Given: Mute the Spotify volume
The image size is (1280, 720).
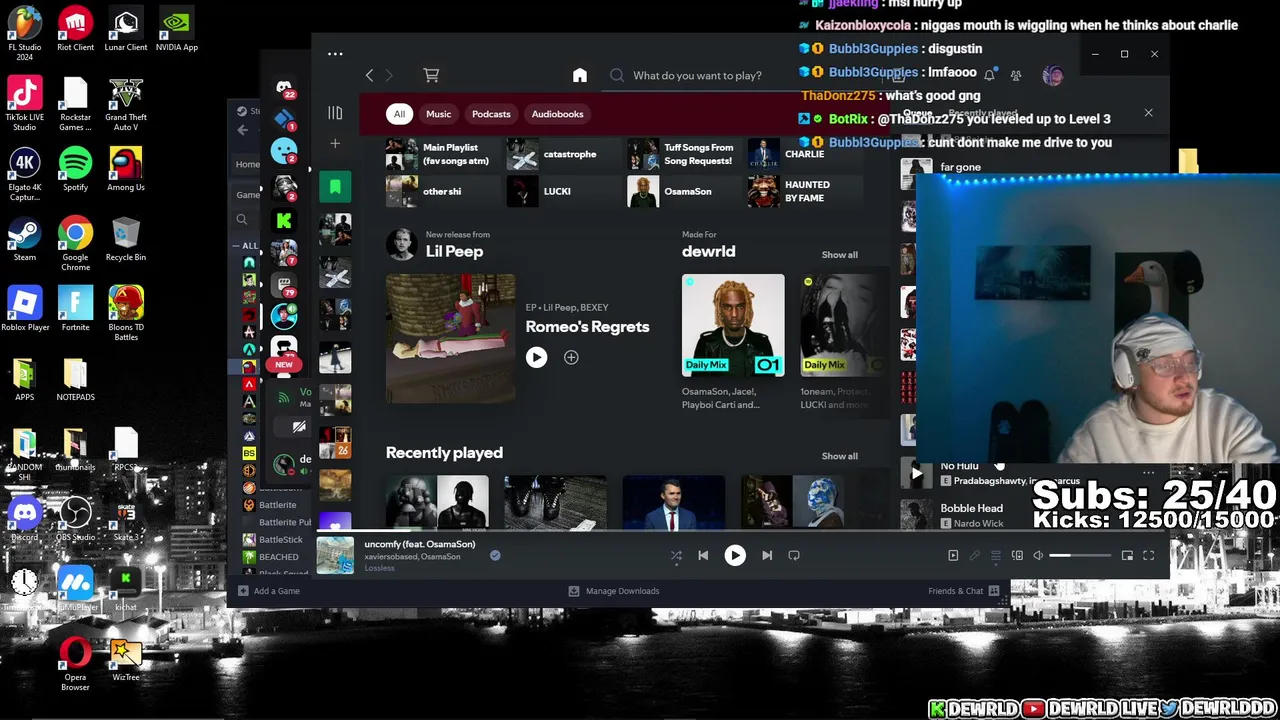Looking at the screenshot, I should tap(1038, 555).
